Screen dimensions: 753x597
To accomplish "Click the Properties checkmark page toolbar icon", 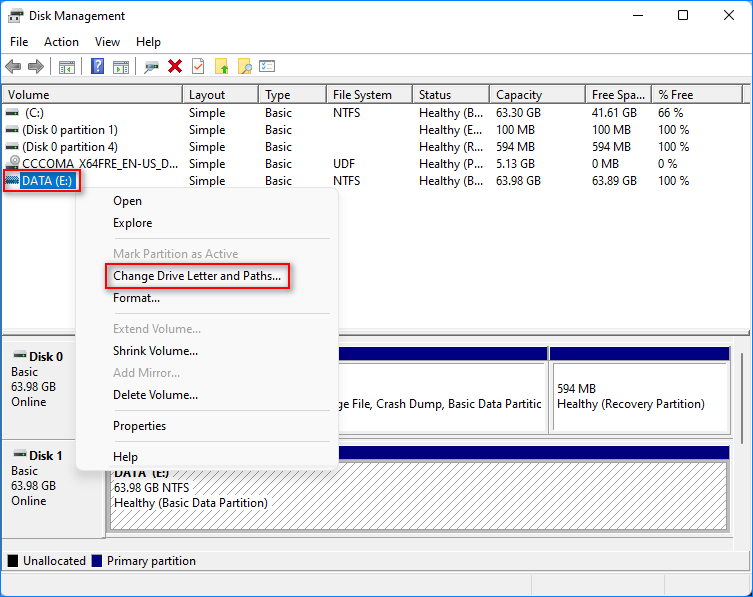I will point(198,67).
